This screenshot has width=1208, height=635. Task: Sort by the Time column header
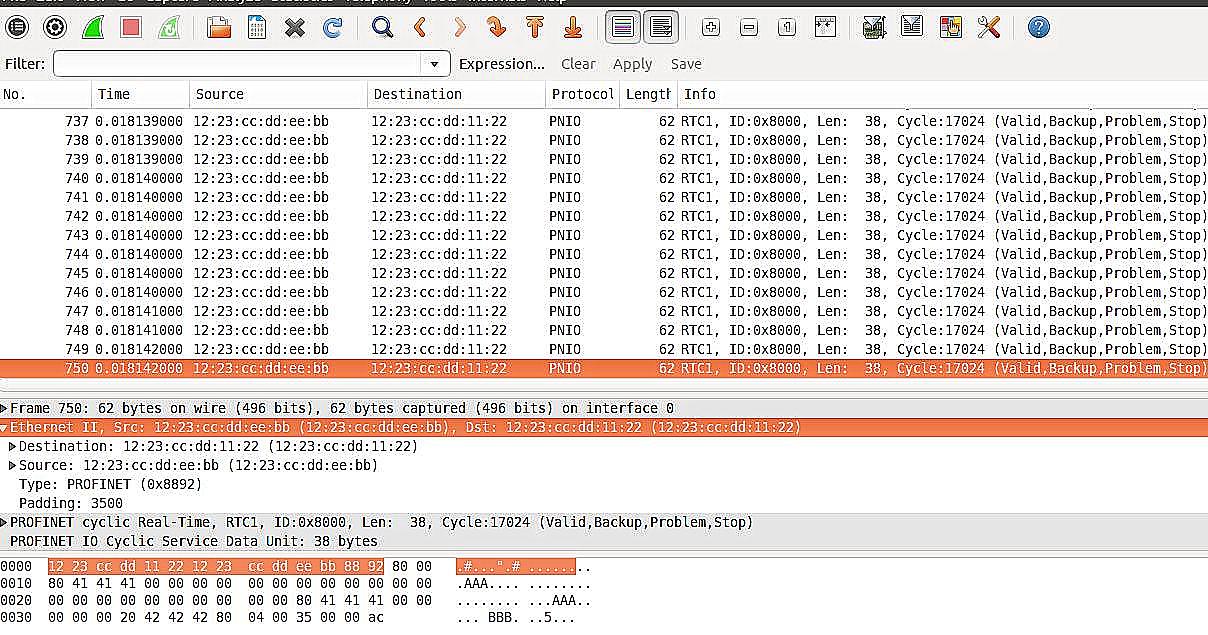(141, 94)
